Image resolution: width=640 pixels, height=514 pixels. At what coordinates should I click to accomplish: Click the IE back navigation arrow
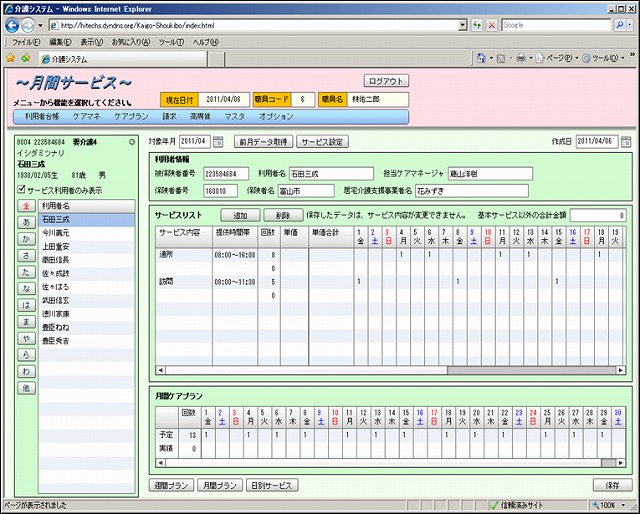point(12,25)
